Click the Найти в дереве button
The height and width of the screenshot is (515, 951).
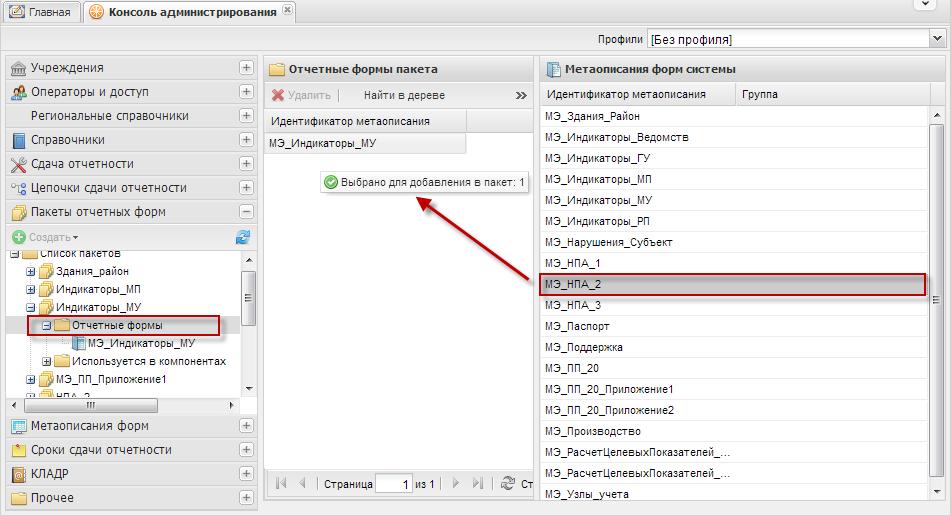click(404, 95)
